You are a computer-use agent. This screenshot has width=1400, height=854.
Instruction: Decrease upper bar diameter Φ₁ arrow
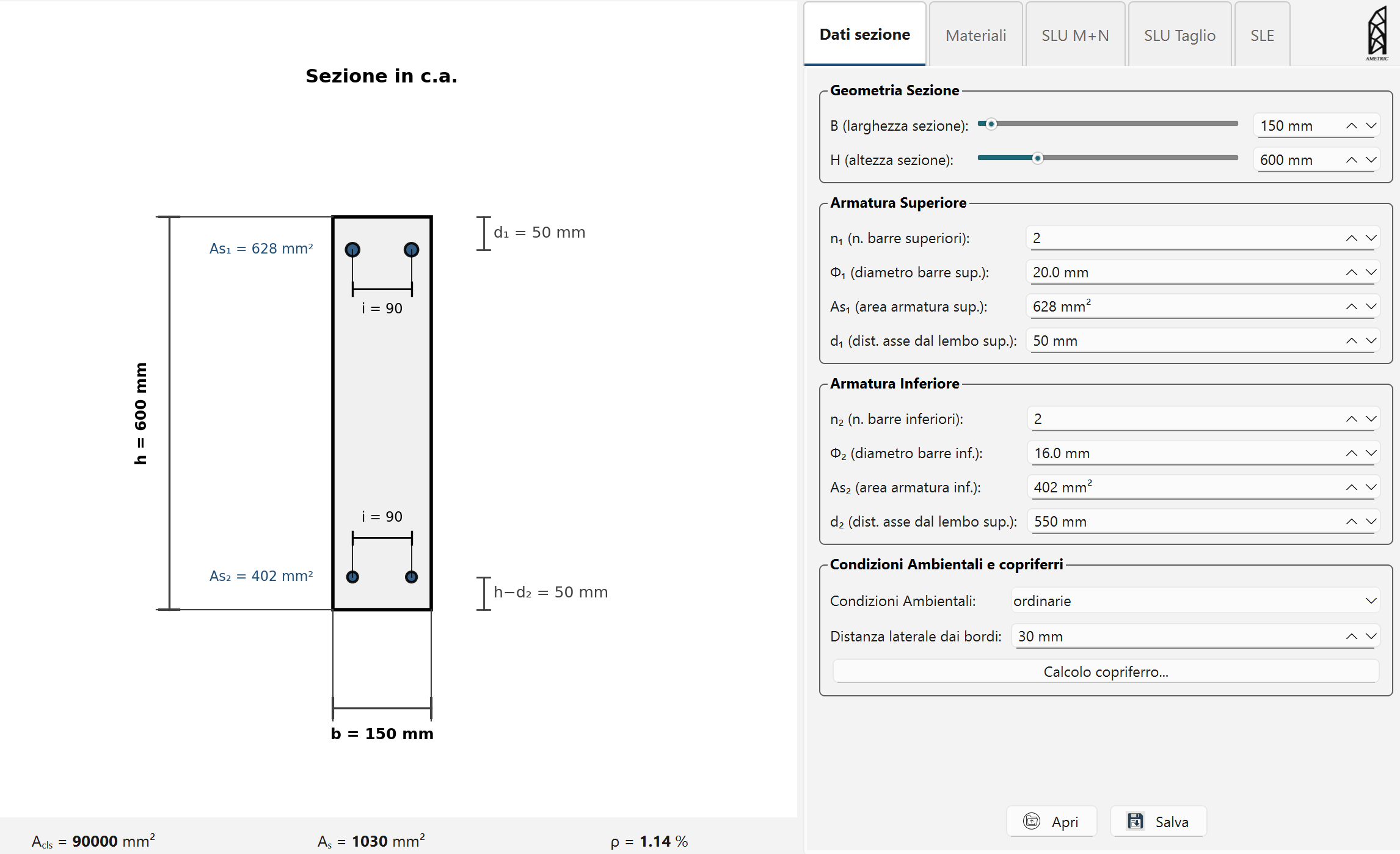click(x=1371, y=272)
